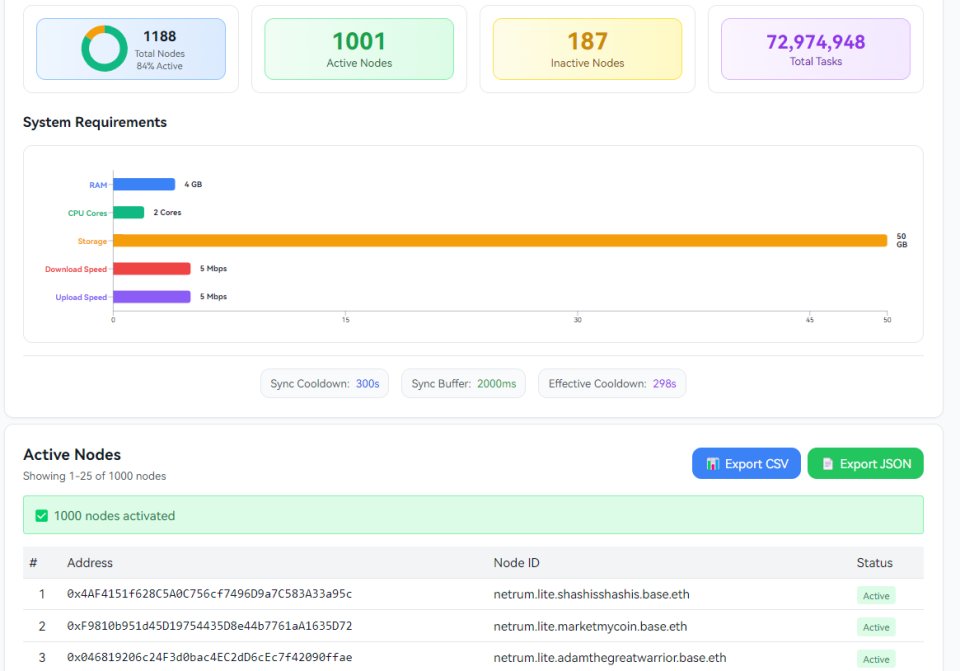Click the Inactive Nodes card showing 187
The image size is (960, 671).
[586, 48]
